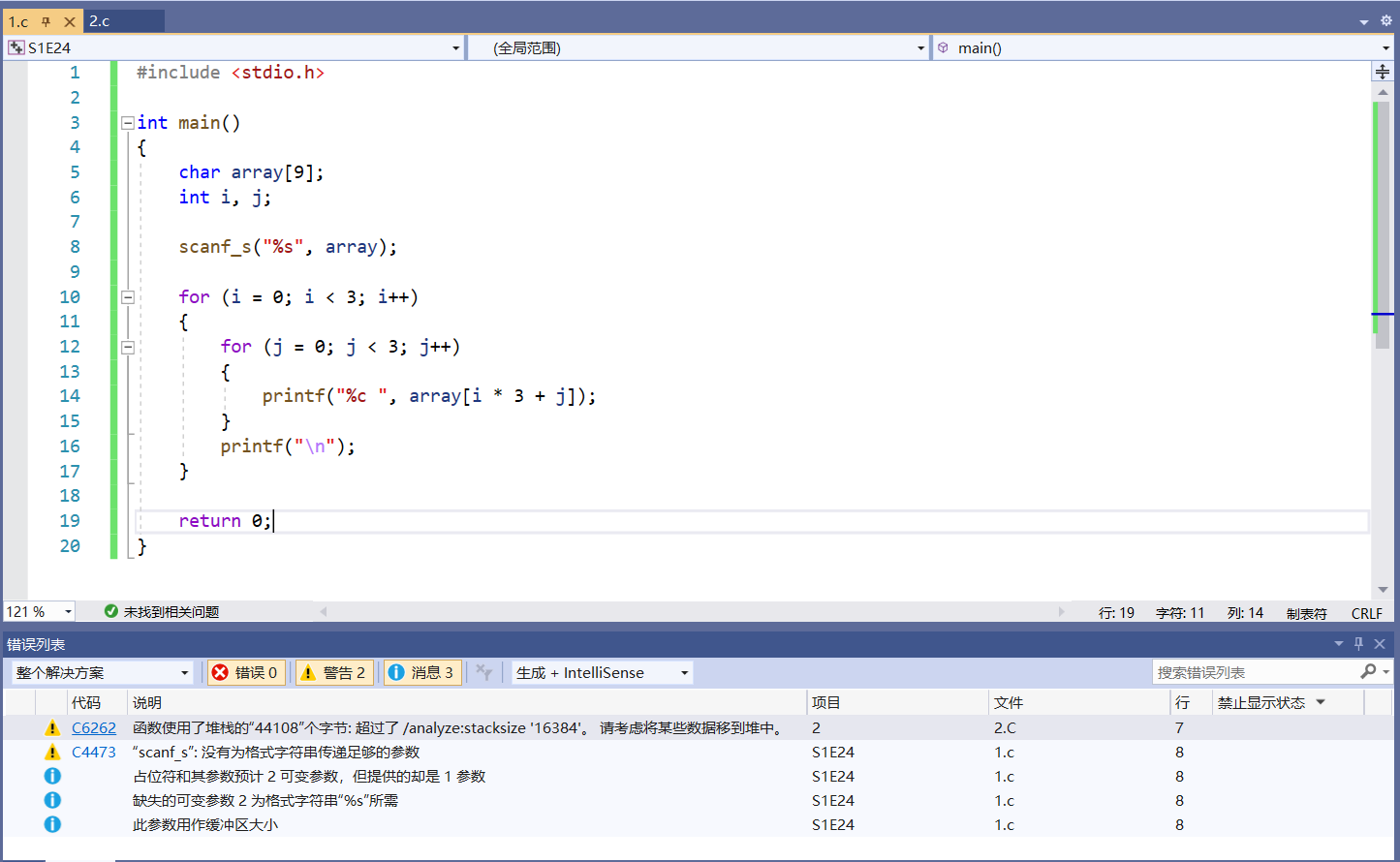The image size is (1400, 862).
Task: Open the error list window options arrow
Action: (x=1339, y=644)
